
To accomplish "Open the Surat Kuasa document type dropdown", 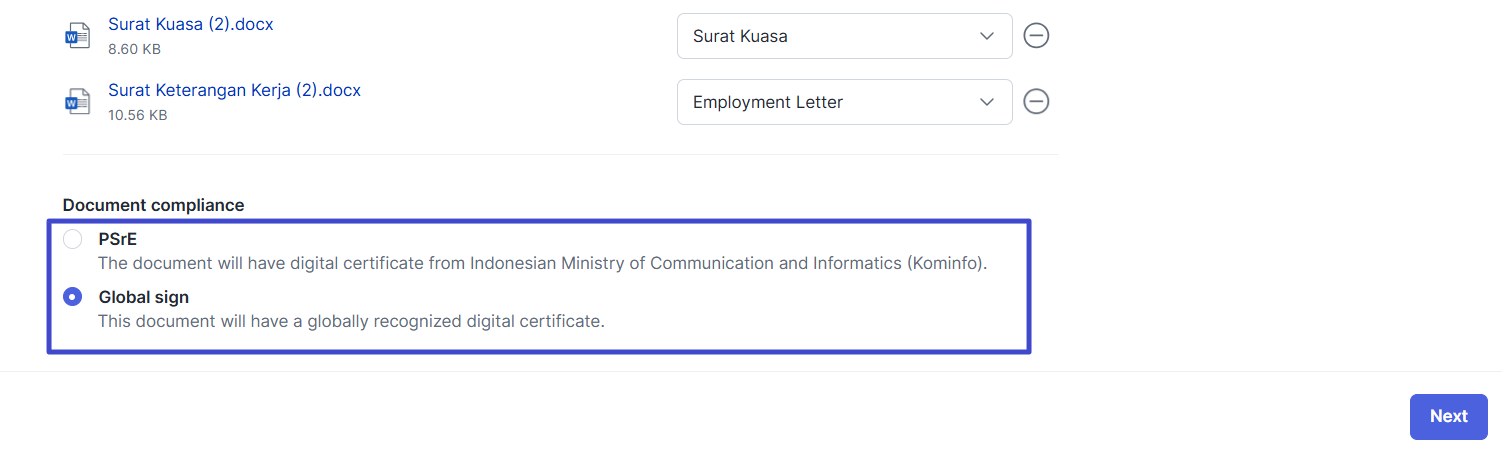I will tap(845, 36).
